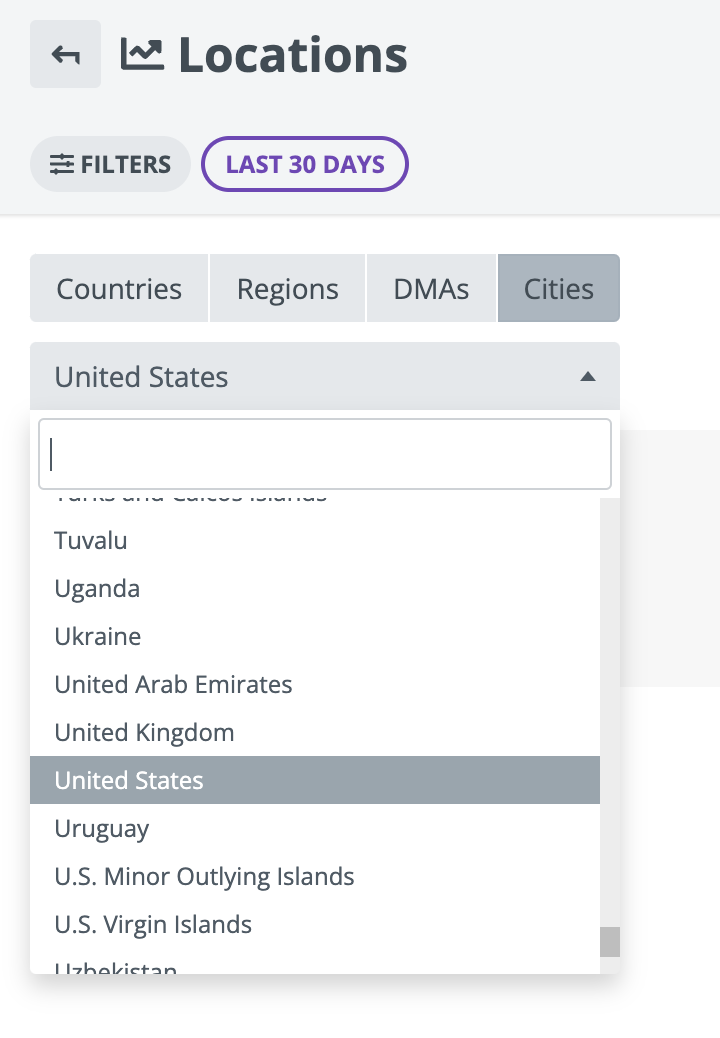Click the dropdown caret arrow
720x1038 pixels.
588,377
